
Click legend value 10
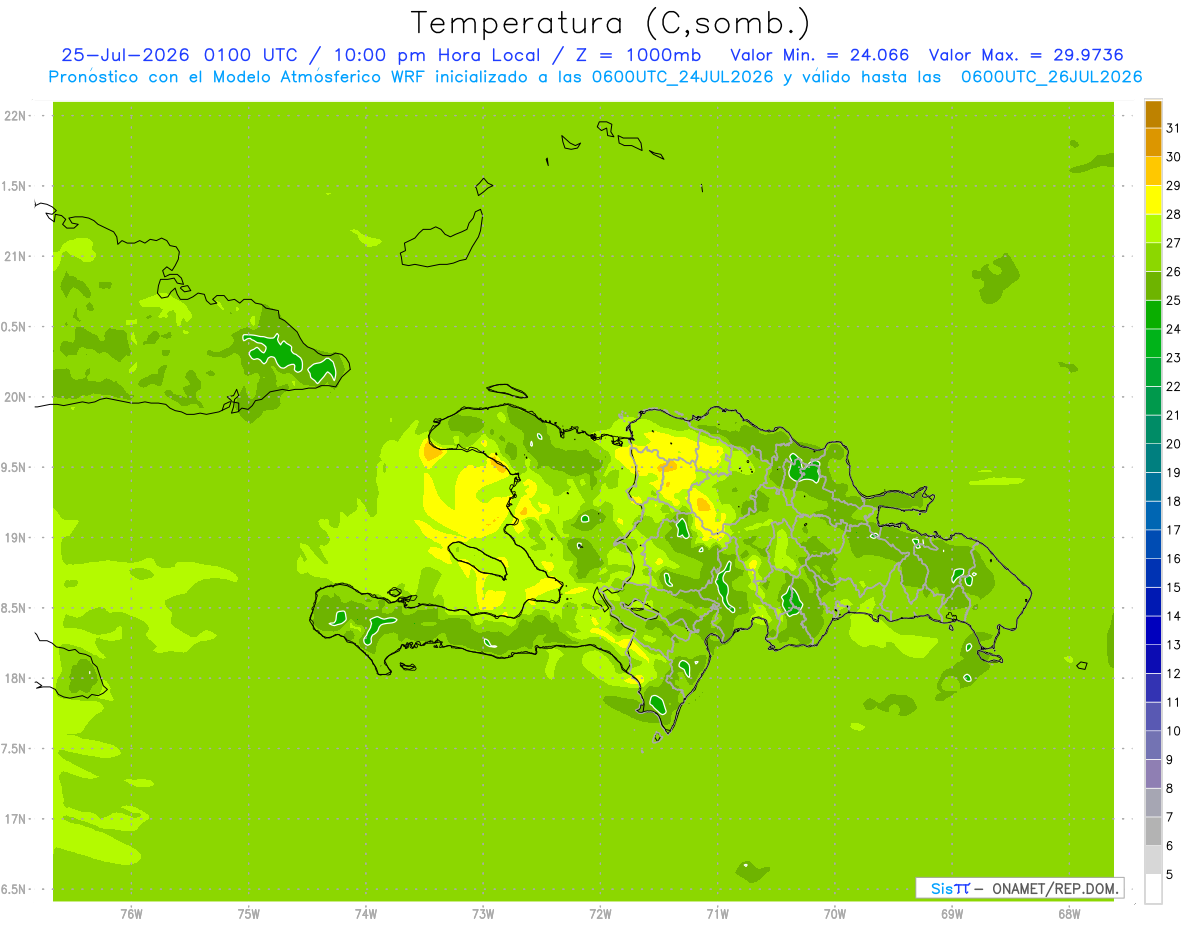click(1174, 731)
